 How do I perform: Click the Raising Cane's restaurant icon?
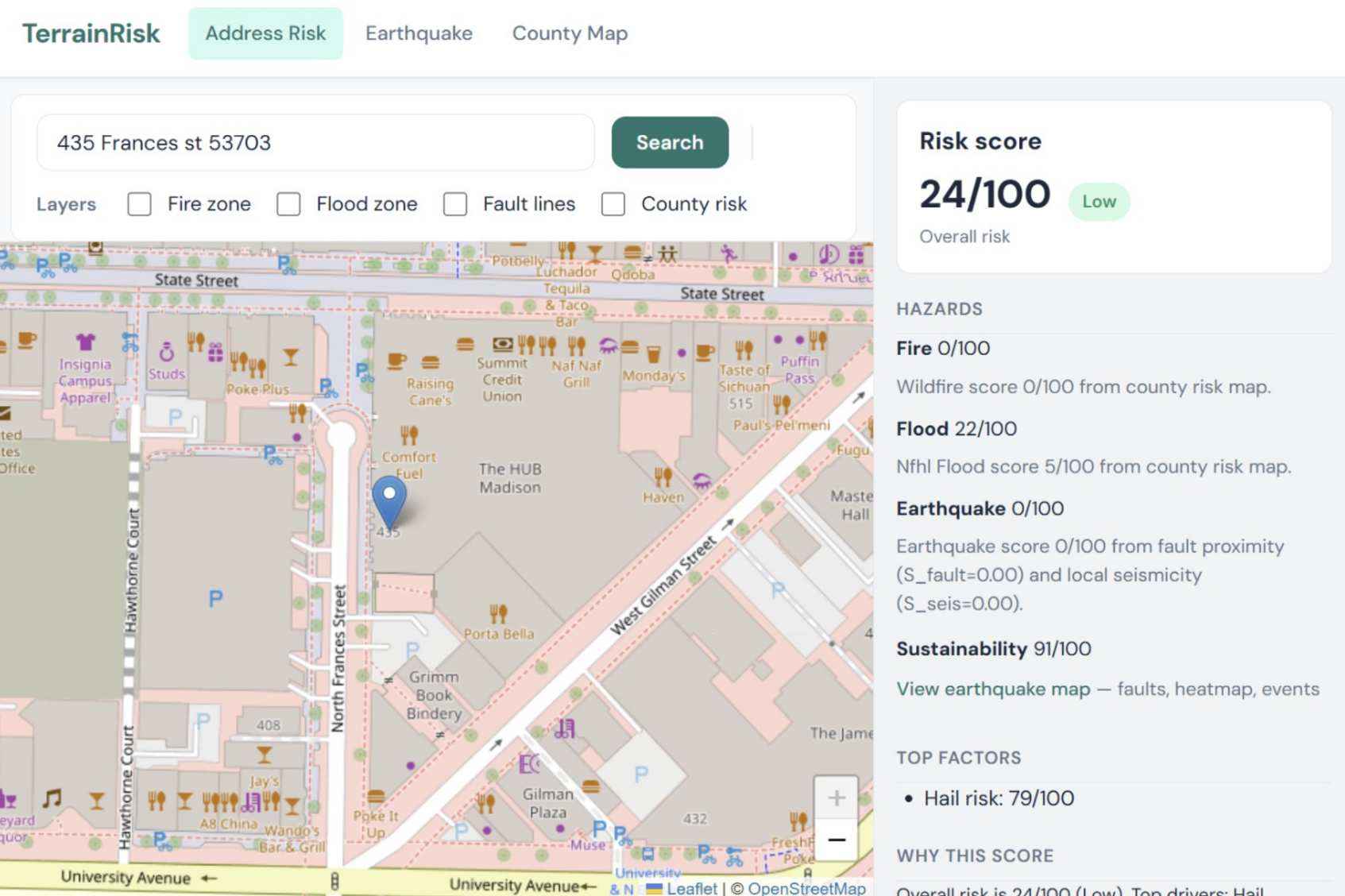[x=430, y=362]
